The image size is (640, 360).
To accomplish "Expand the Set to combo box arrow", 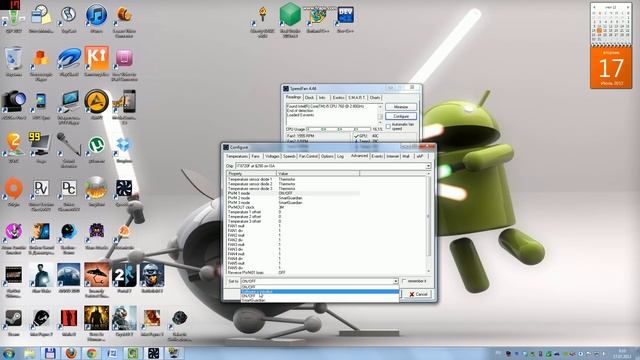I will click(x=395, y=281).
